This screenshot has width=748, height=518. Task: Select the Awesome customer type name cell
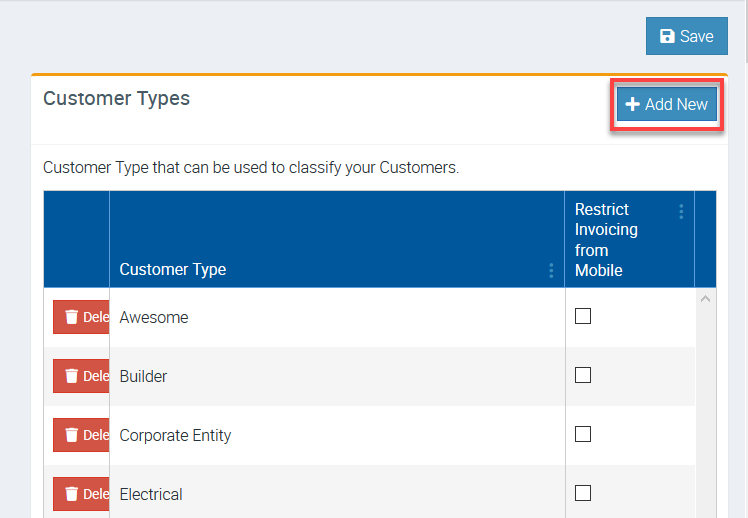[x=154, y=317]
